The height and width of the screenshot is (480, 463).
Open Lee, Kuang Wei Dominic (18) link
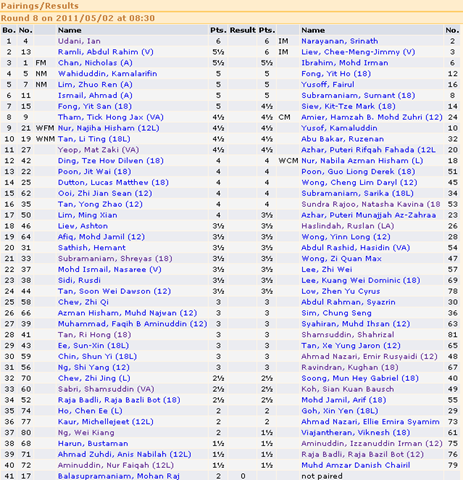coord(361,280)
